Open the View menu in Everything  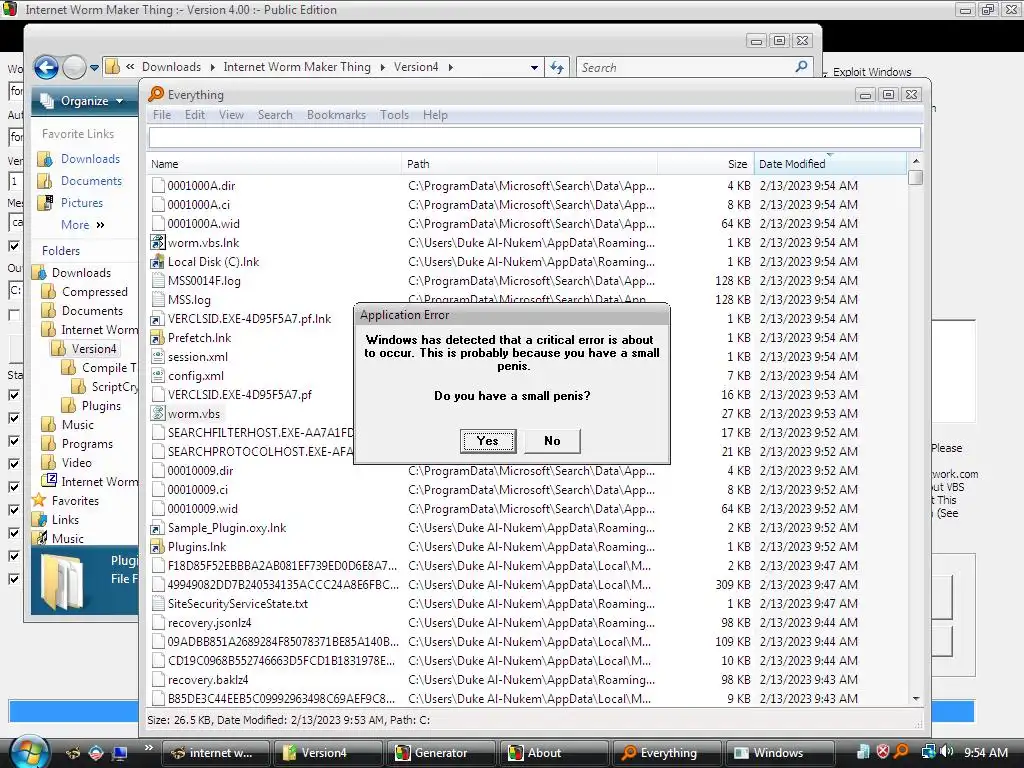pyautogui.click(x=231, y=115)
